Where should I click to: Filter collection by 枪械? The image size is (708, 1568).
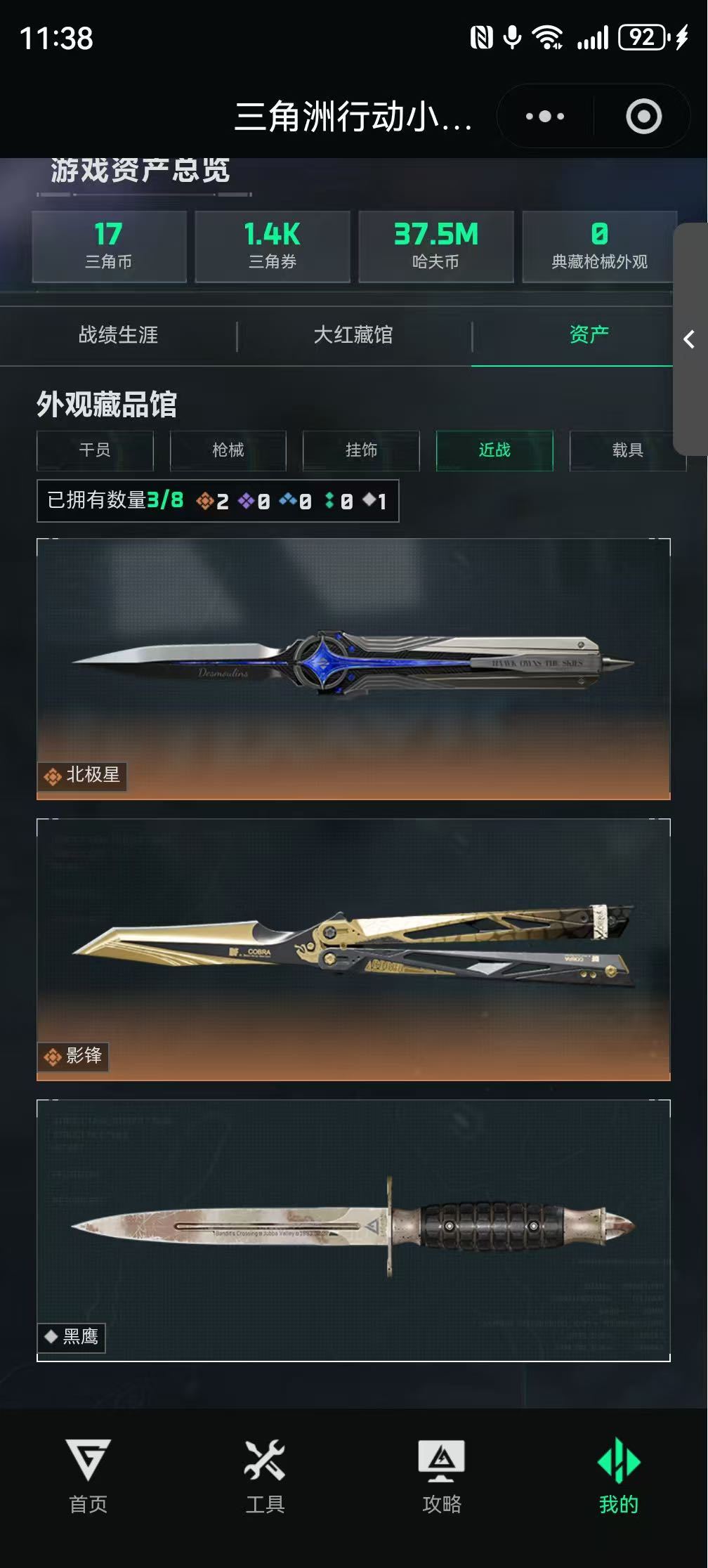(228, 450)
